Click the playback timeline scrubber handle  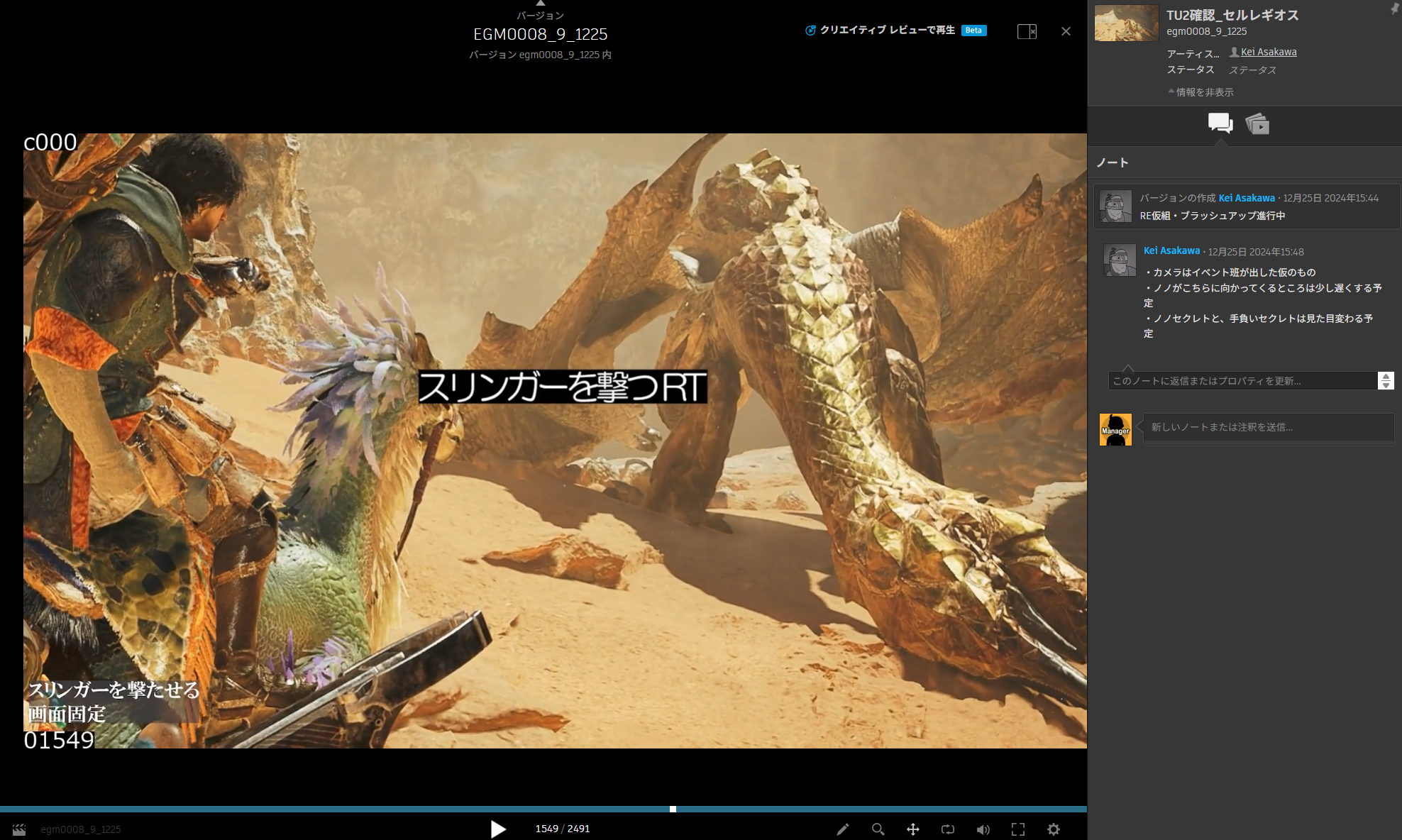[673, 809]
